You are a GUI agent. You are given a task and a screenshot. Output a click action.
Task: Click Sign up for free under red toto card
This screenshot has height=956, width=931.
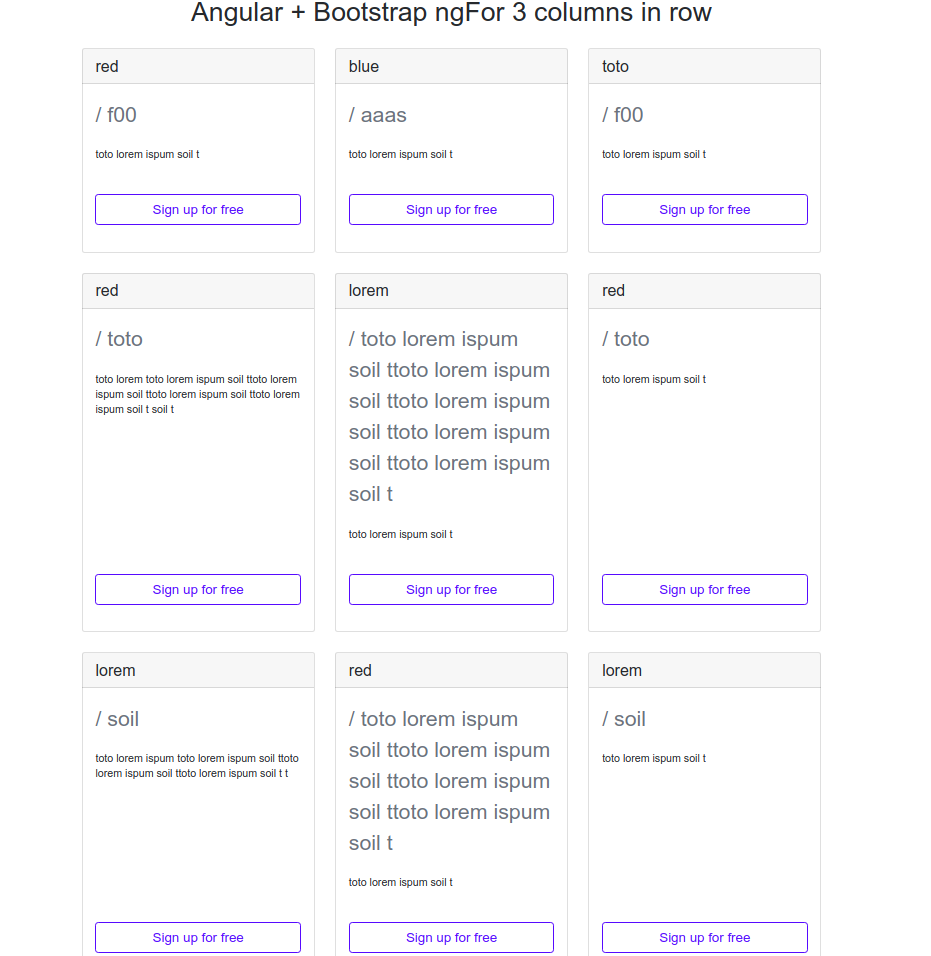[197, 589]
